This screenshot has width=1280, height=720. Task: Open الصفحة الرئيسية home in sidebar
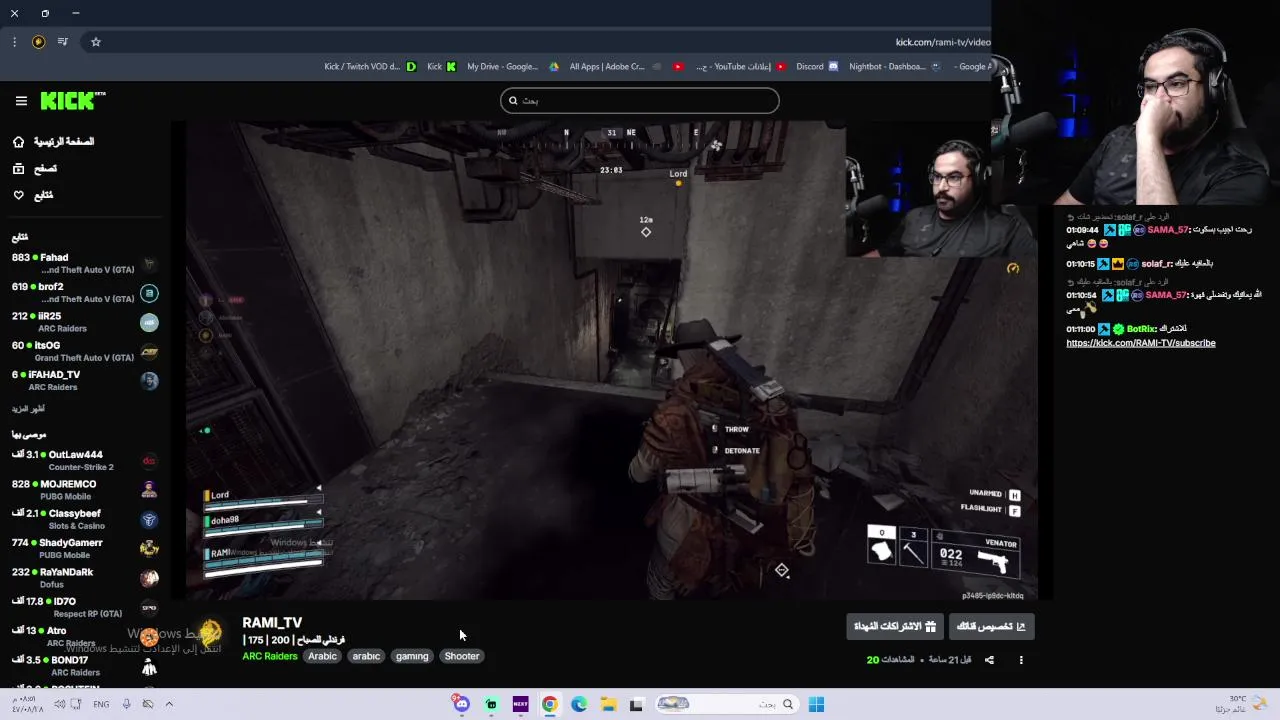(x=53, y=142)
